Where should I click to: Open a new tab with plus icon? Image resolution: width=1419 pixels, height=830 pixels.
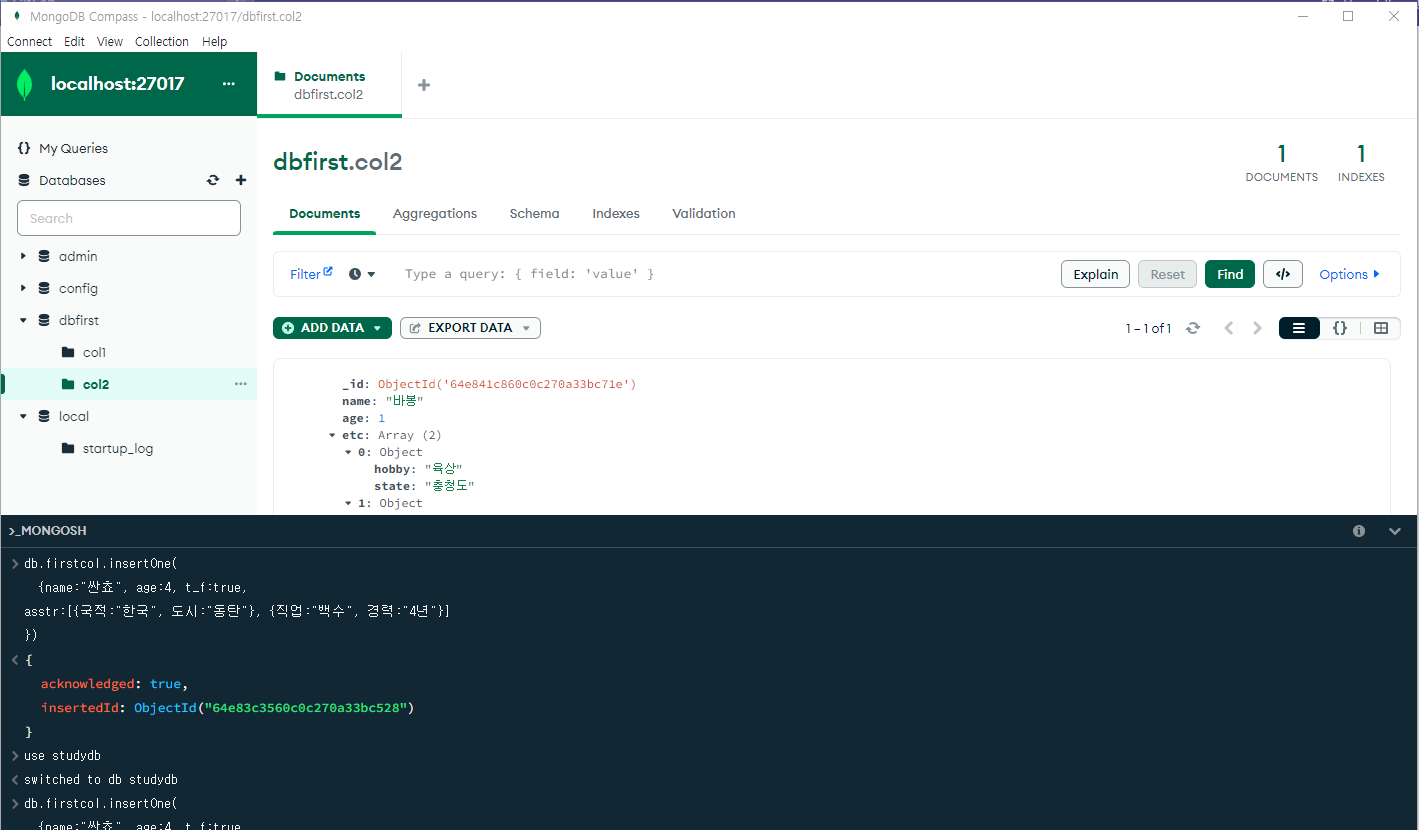(424, 85)
